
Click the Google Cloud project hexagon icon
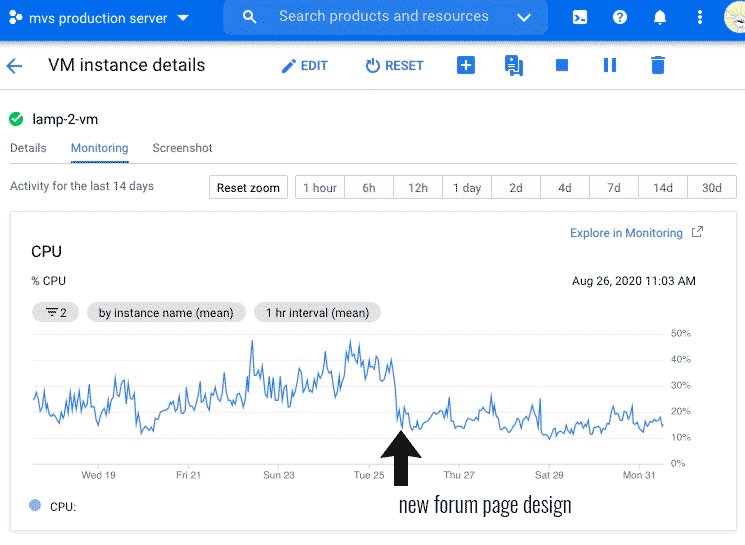click(x=15, y=18)
